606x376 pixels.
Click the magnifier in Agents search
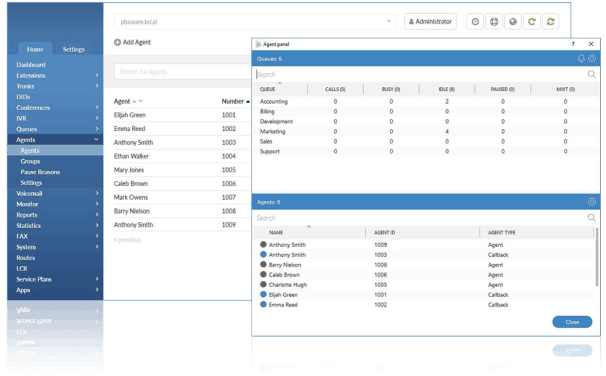(591, 218)
